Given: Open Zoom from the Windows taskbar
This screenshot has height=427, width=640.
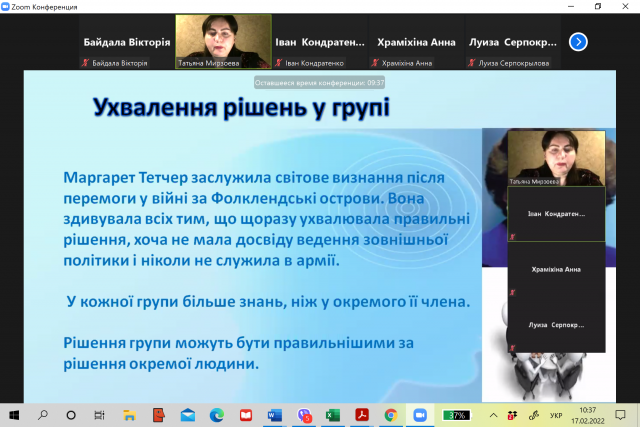Looking at the screenshot, I should pyautogui.click(x=420, y=415).
